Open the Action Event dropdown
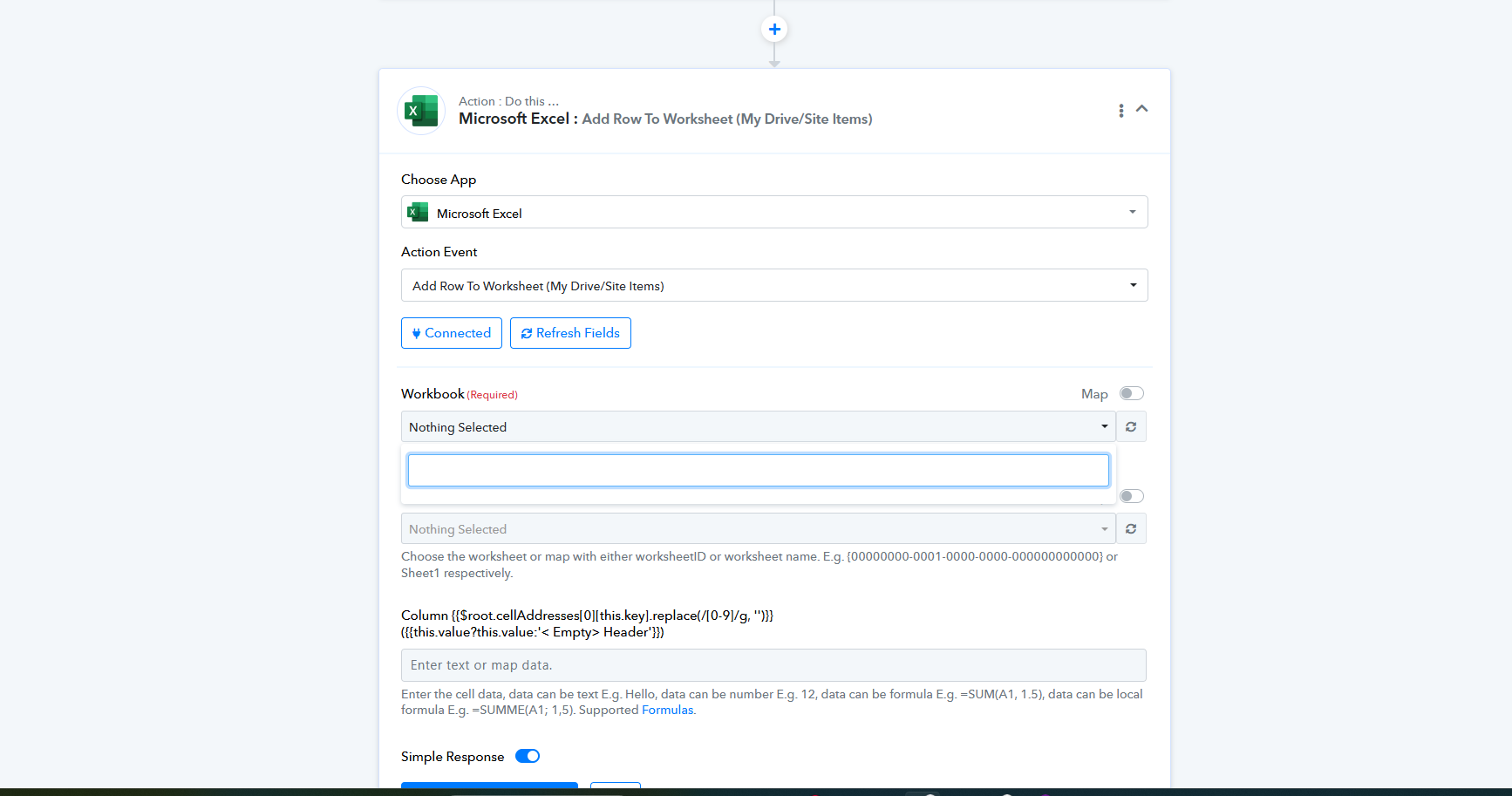 pyautogui.click(x=774, y=285)
